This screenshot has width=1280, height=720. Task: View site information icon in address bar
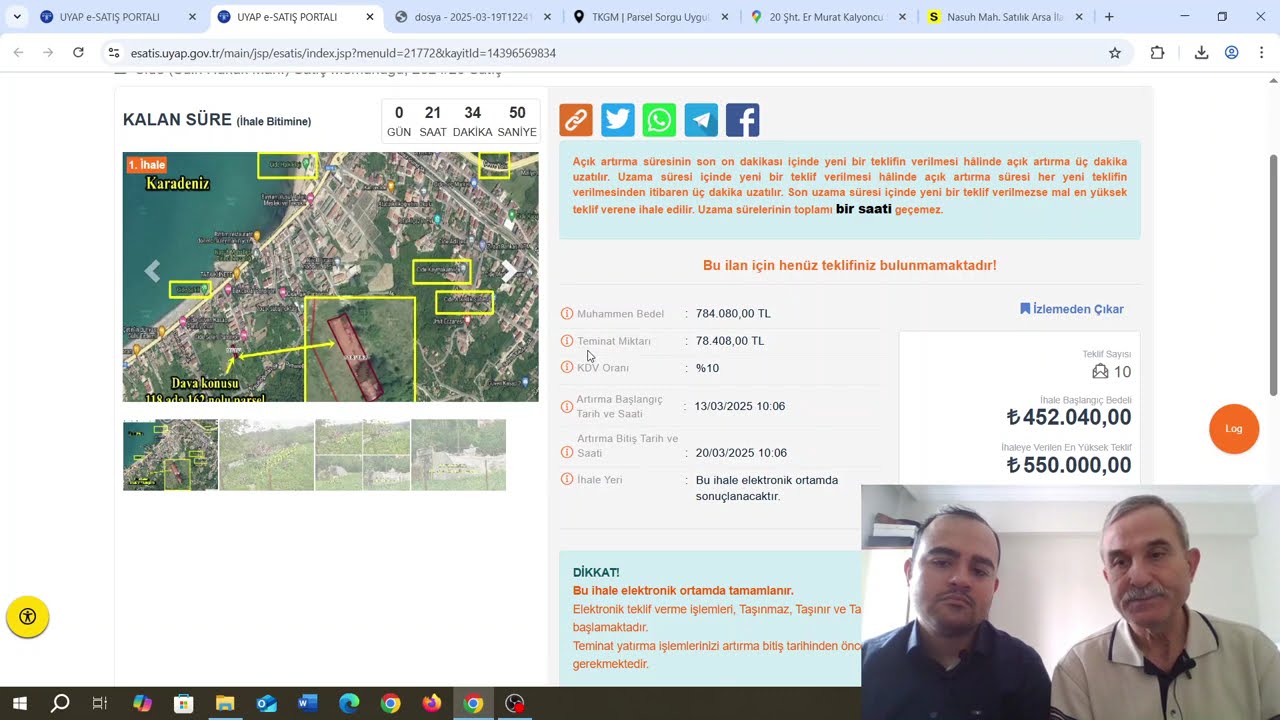[114, 53]
